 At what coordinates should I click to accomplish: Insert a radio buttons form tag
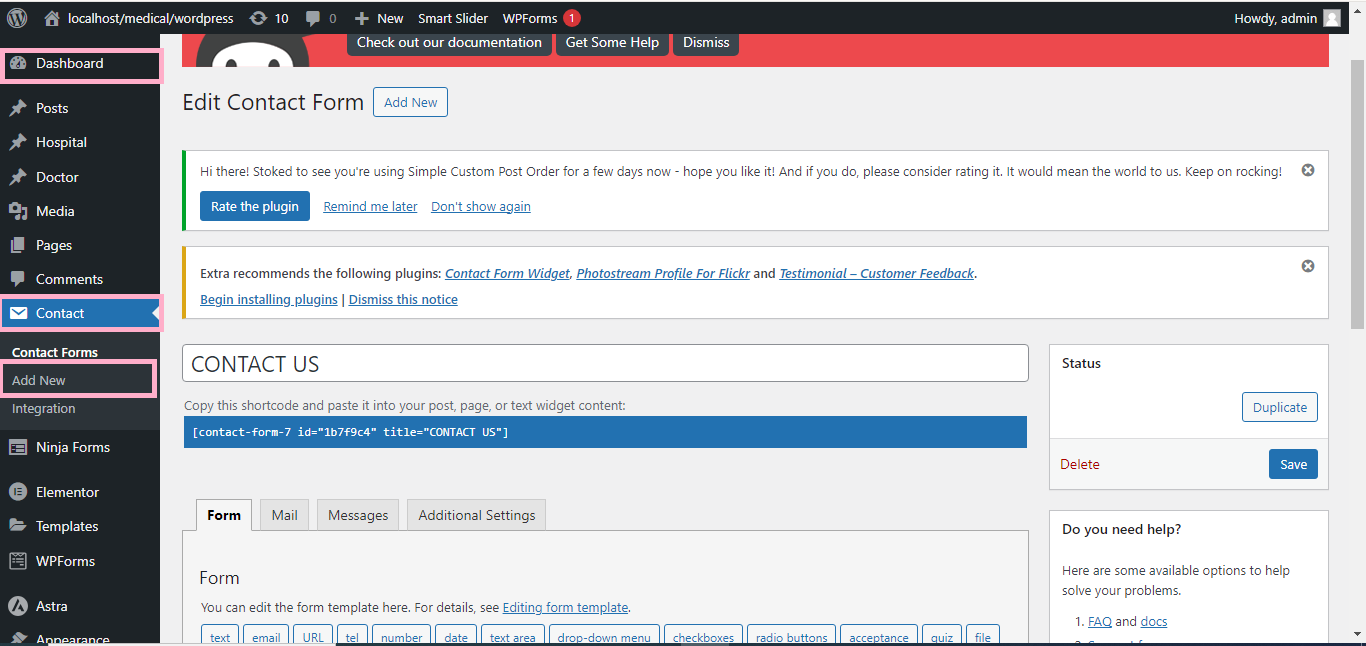791,636
